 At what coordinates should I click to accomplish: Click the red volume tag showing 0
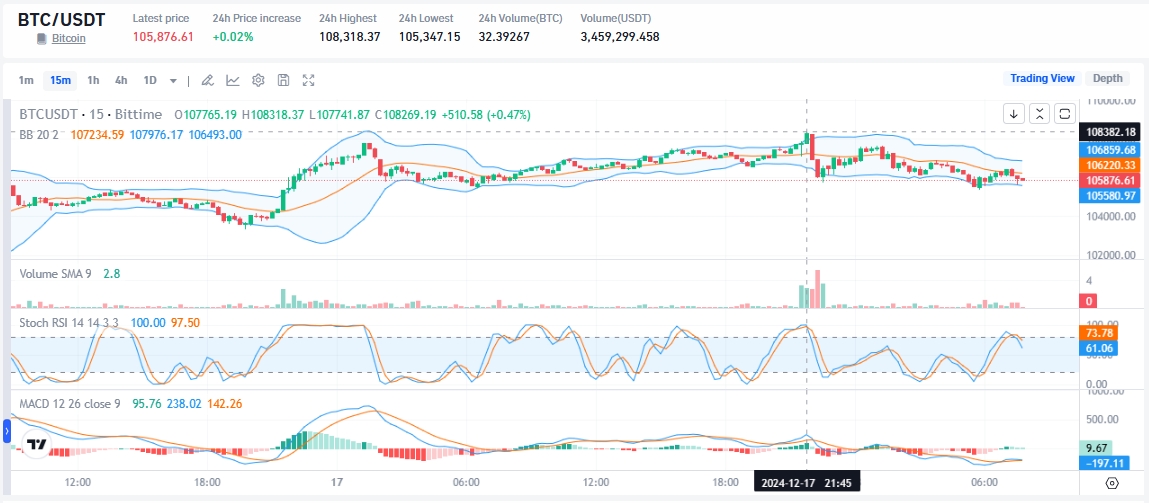click(x=1087, y=301)
